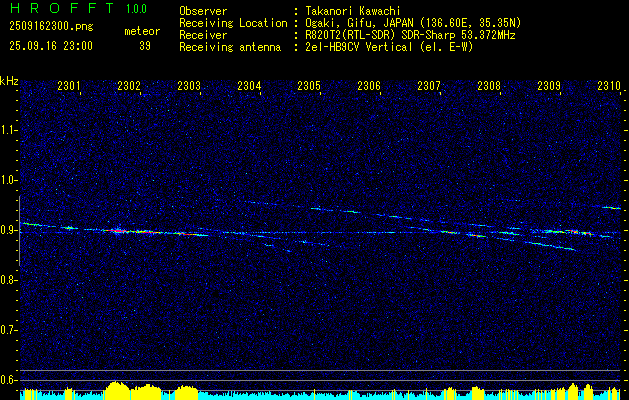Click the 2304 time marker
This screenshot has height=400, width=629.
click(249, 86)
